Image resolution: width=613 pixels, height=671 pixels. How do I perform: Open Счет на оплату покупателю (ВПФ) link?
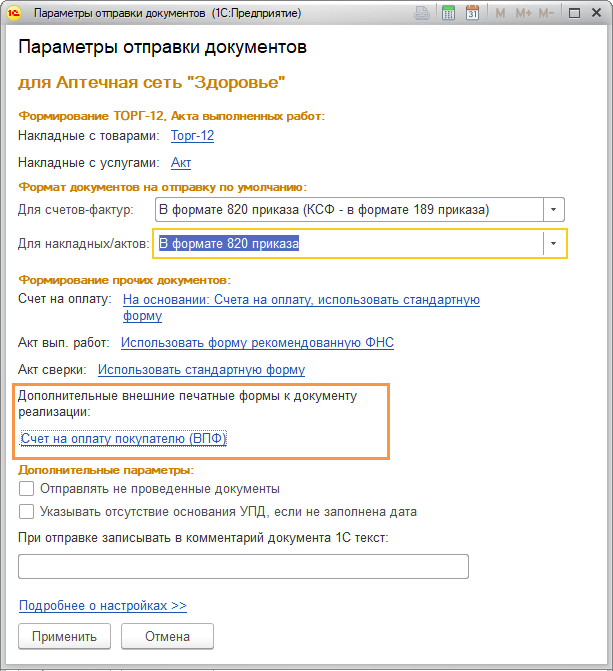(123, 439)
